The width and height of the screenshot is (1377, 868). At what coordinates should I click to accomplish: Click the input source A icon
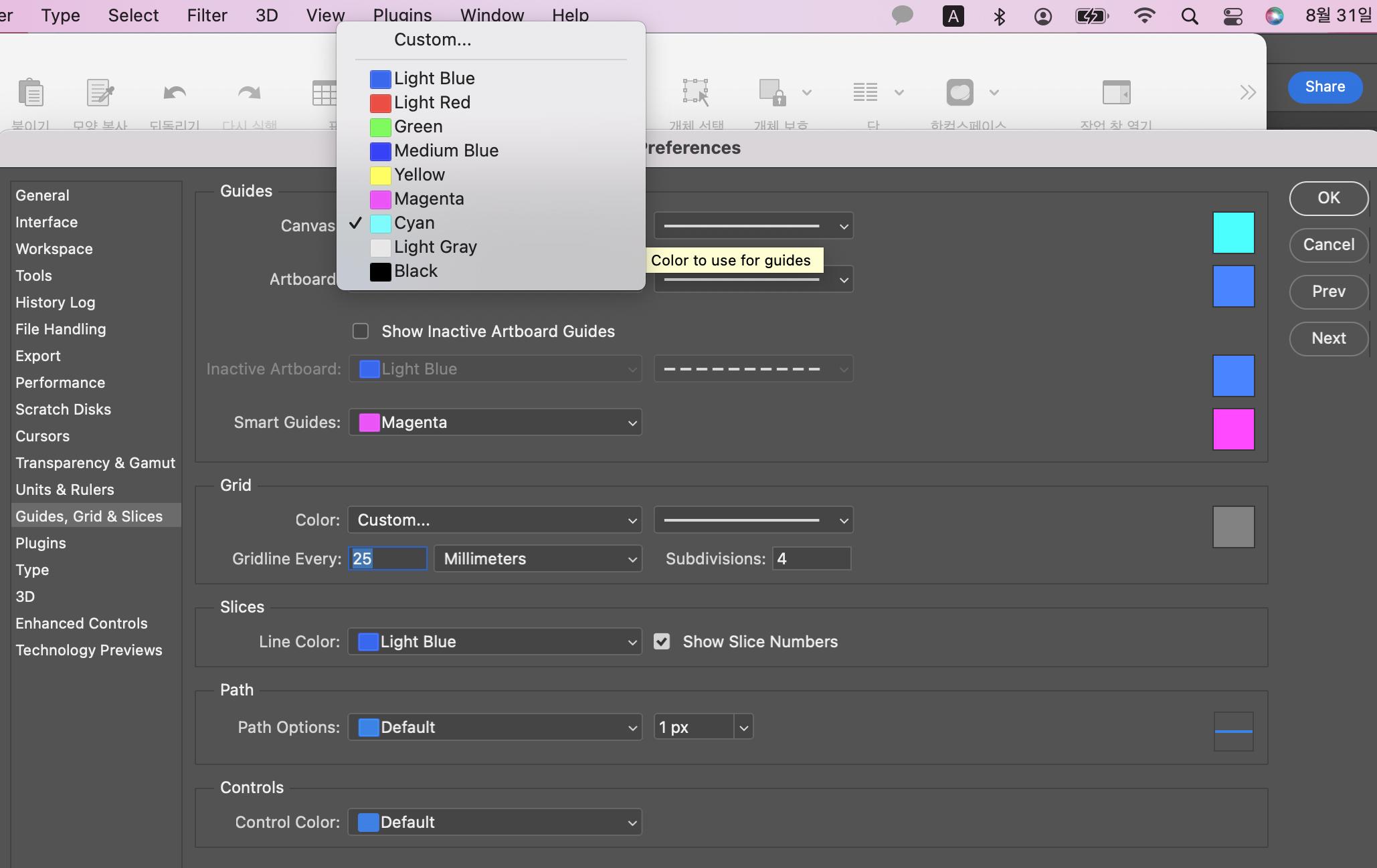click(x=953, y=15)
